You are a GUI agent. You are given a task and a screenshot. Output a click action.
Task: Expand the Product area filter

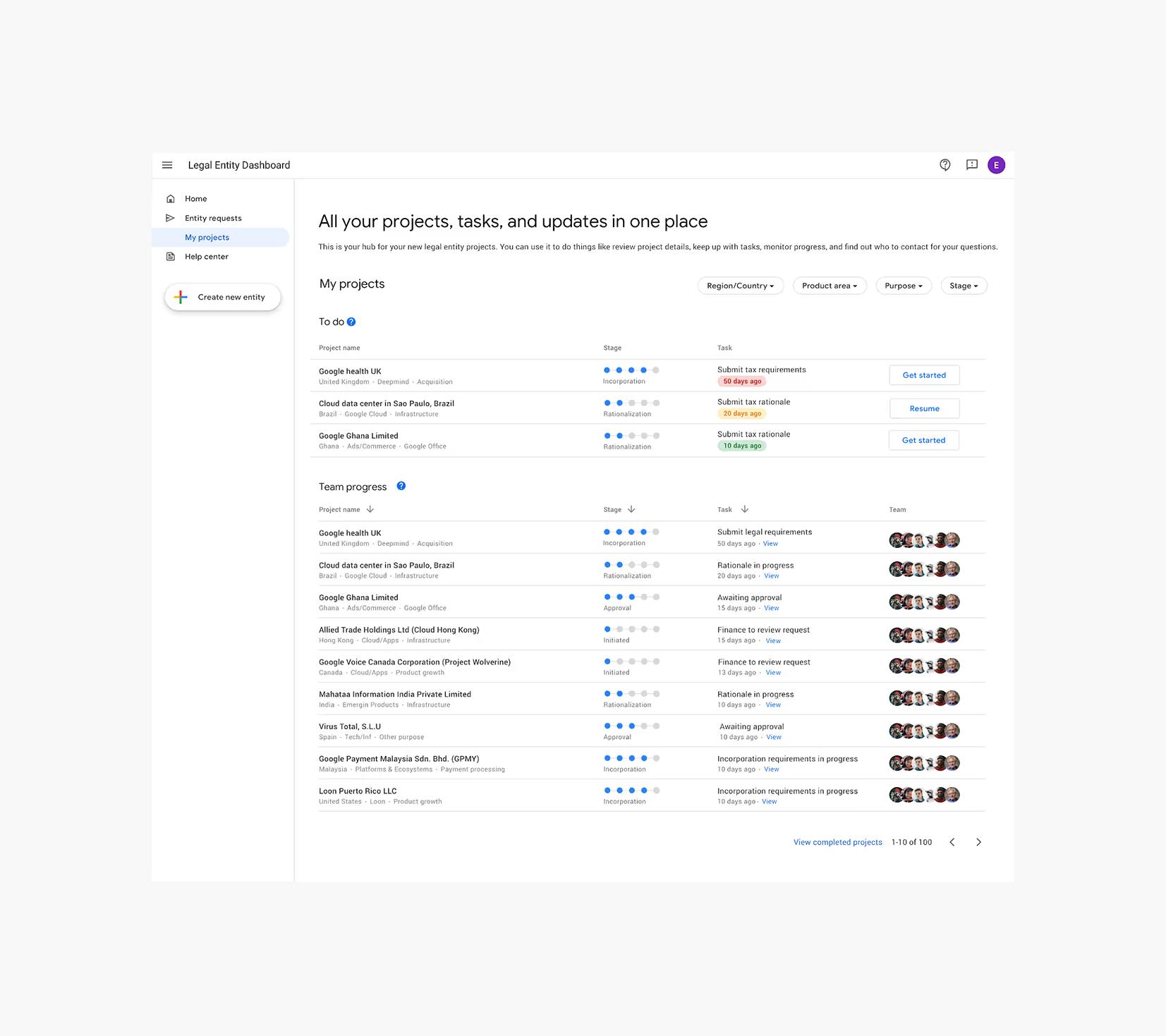(830, 286)
